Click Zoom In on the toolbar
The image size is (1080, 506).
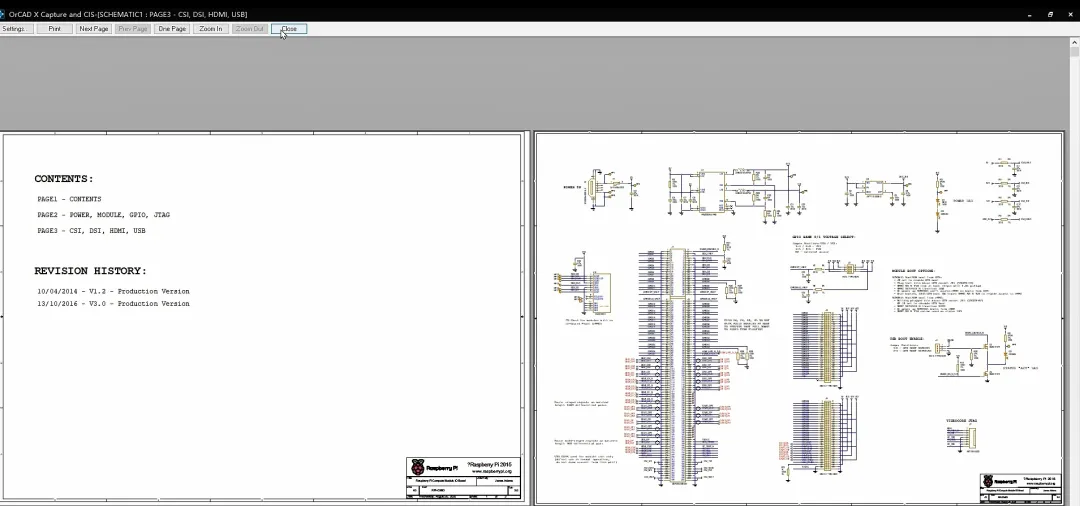[211, 29]
